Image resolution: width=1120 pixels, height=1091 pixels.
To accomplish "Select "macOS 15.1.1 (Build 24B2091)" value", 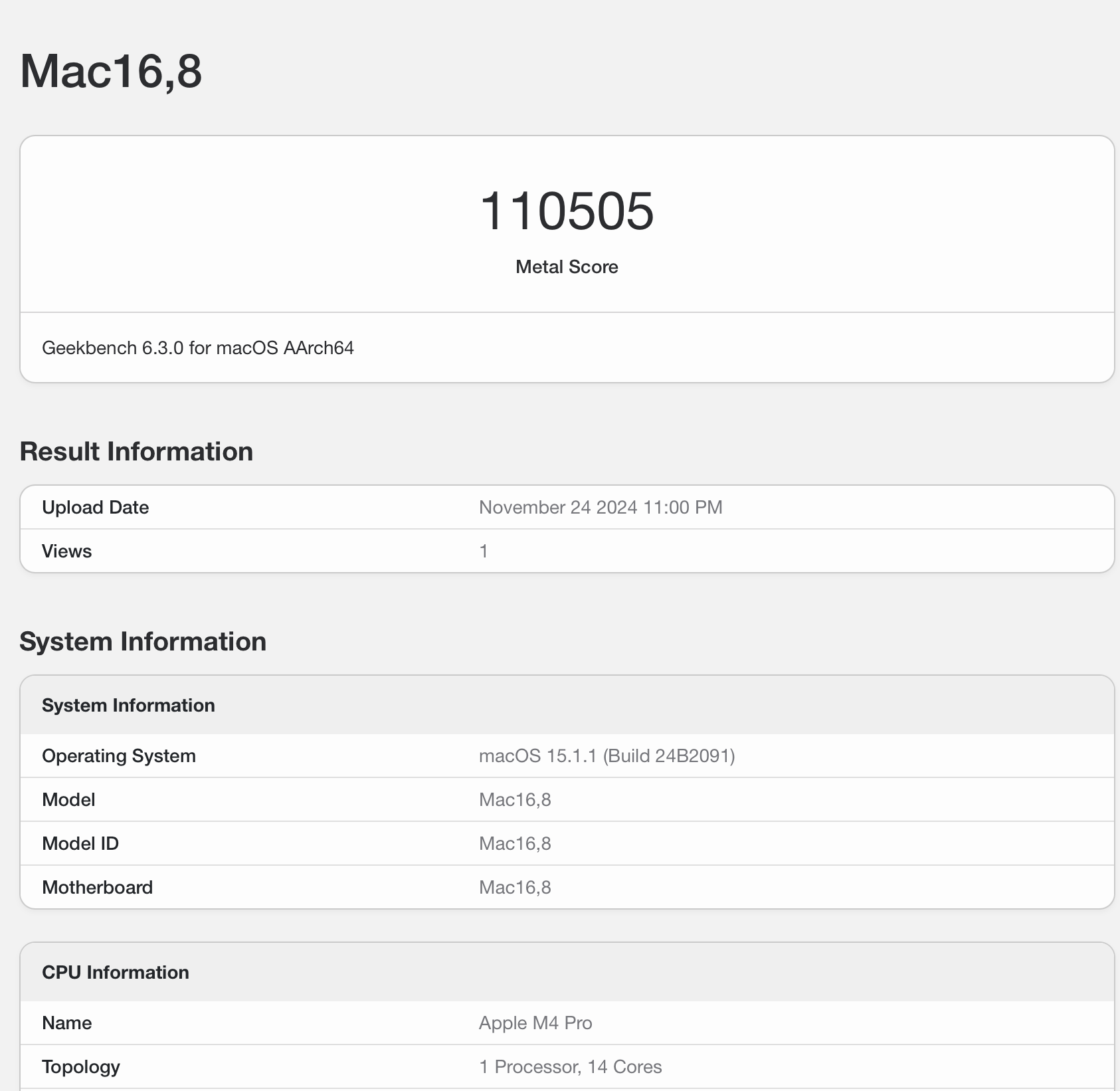I will tap(607, 756).
